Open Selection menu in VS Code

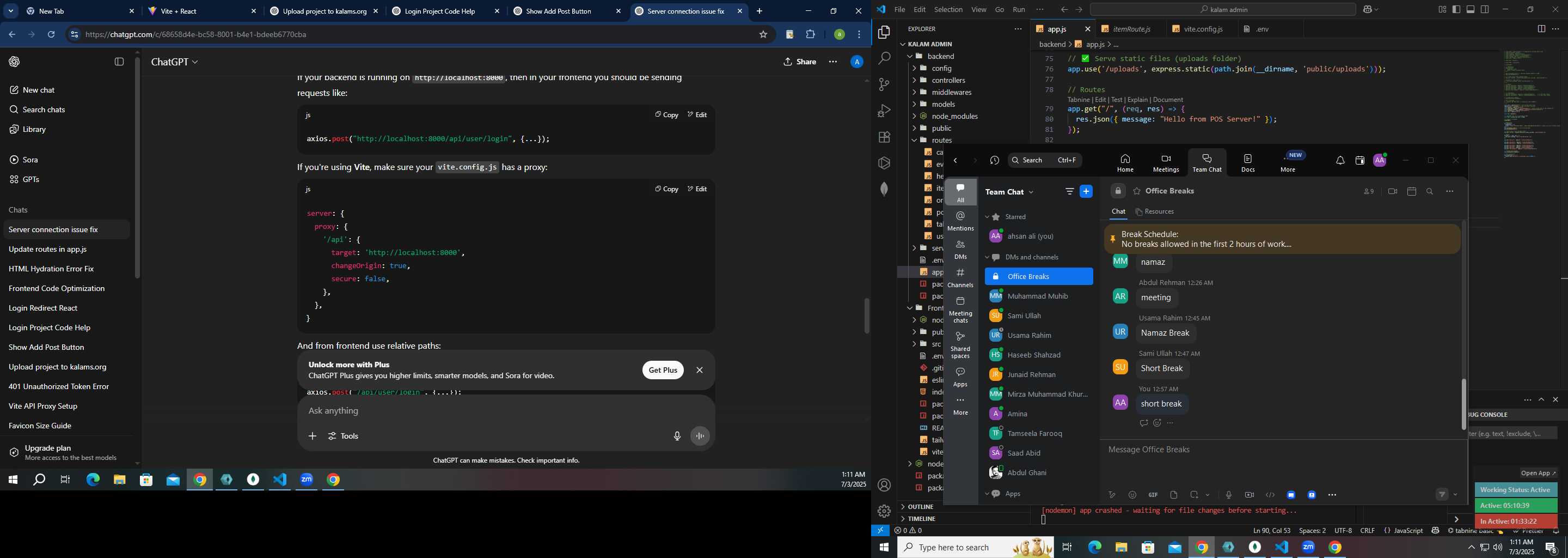tap(948, 10)
